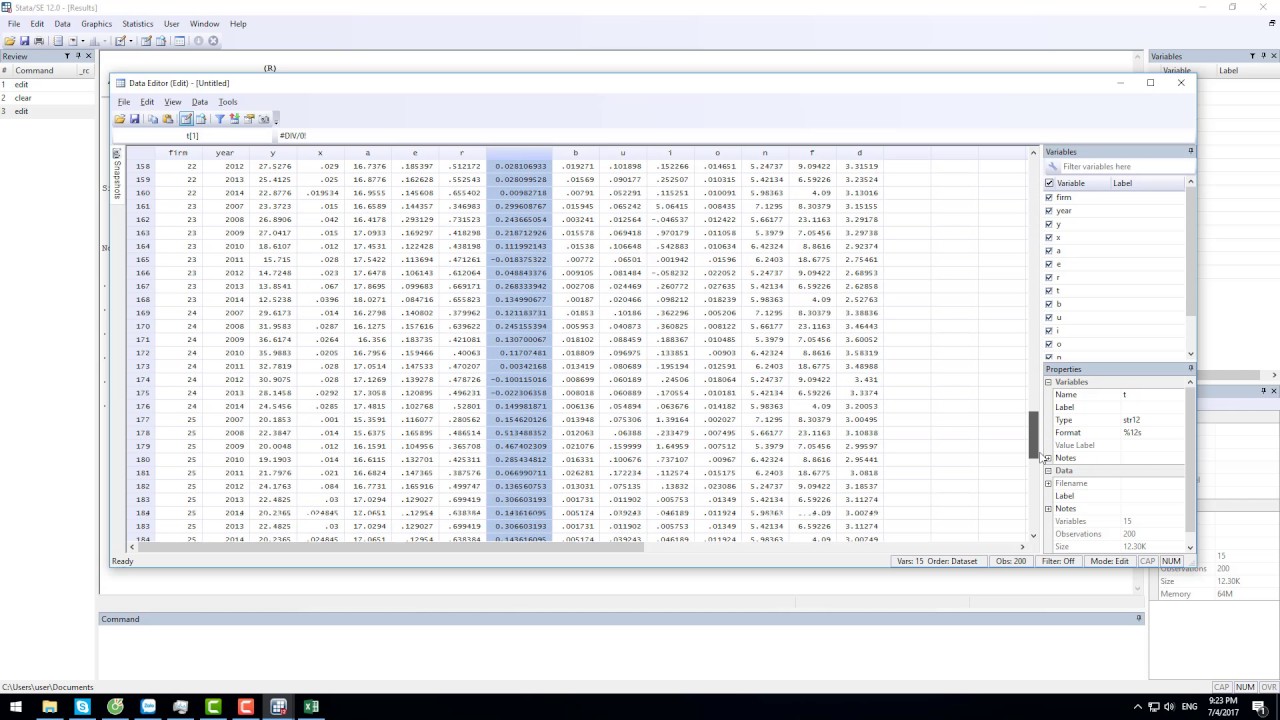
Task: Uncheck the b variable checkbox
Action: click(x=1049, y=304)
